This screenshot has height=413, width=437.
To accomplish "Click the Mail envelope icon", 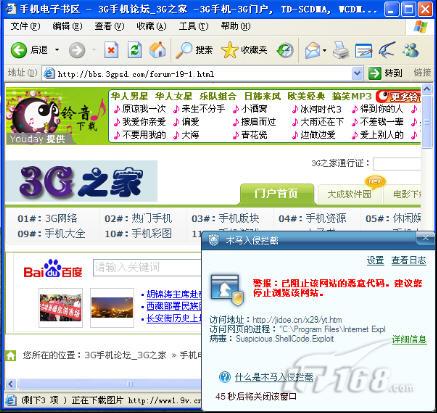I will point(313,51).
